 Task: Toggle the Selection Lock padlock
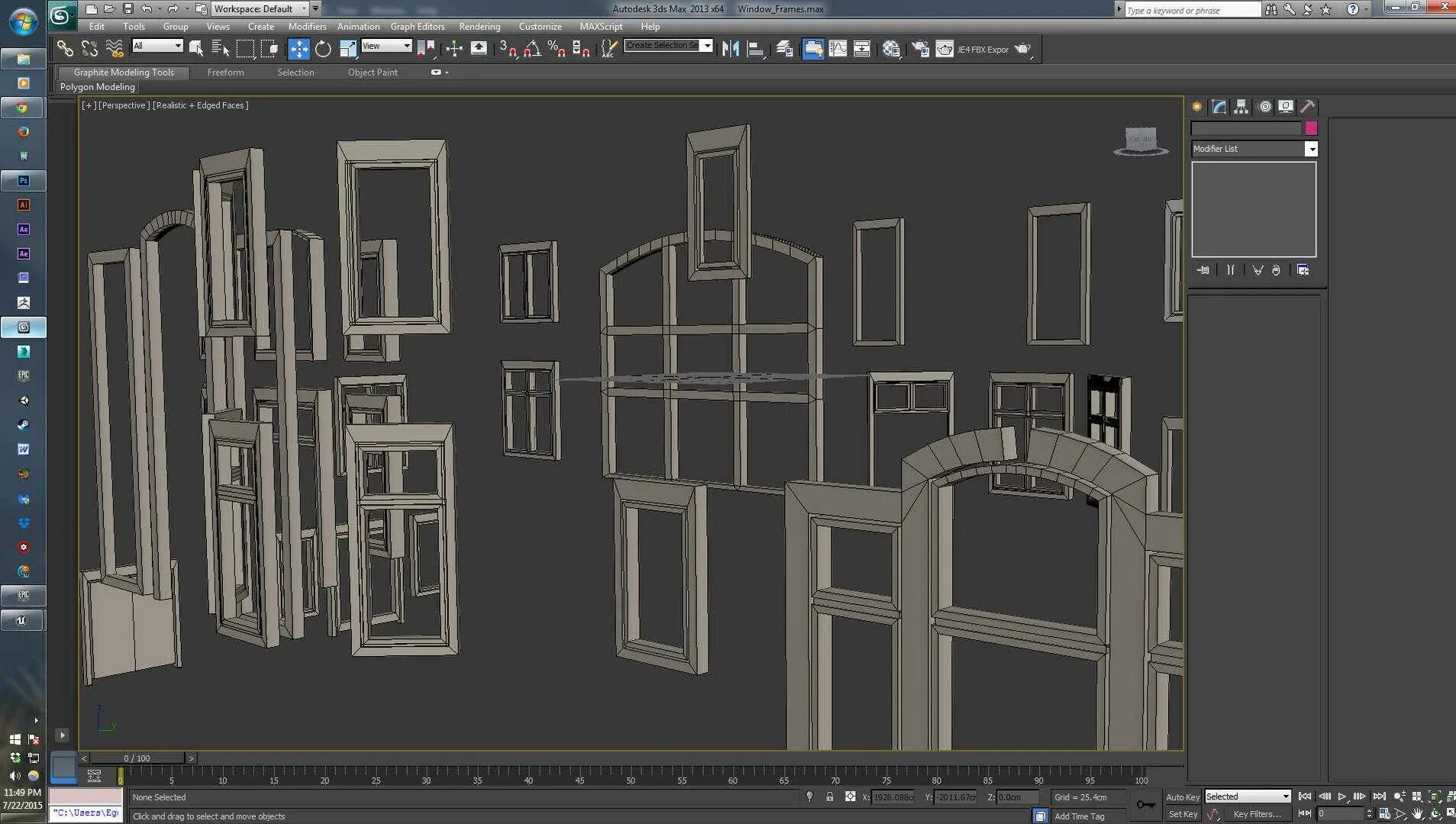point(829,797)
